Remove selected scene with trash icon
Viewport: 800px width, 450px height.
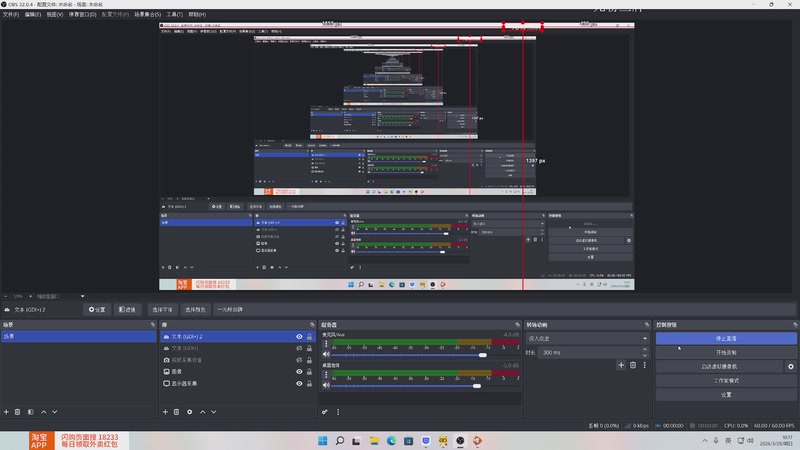coord(17,412)
